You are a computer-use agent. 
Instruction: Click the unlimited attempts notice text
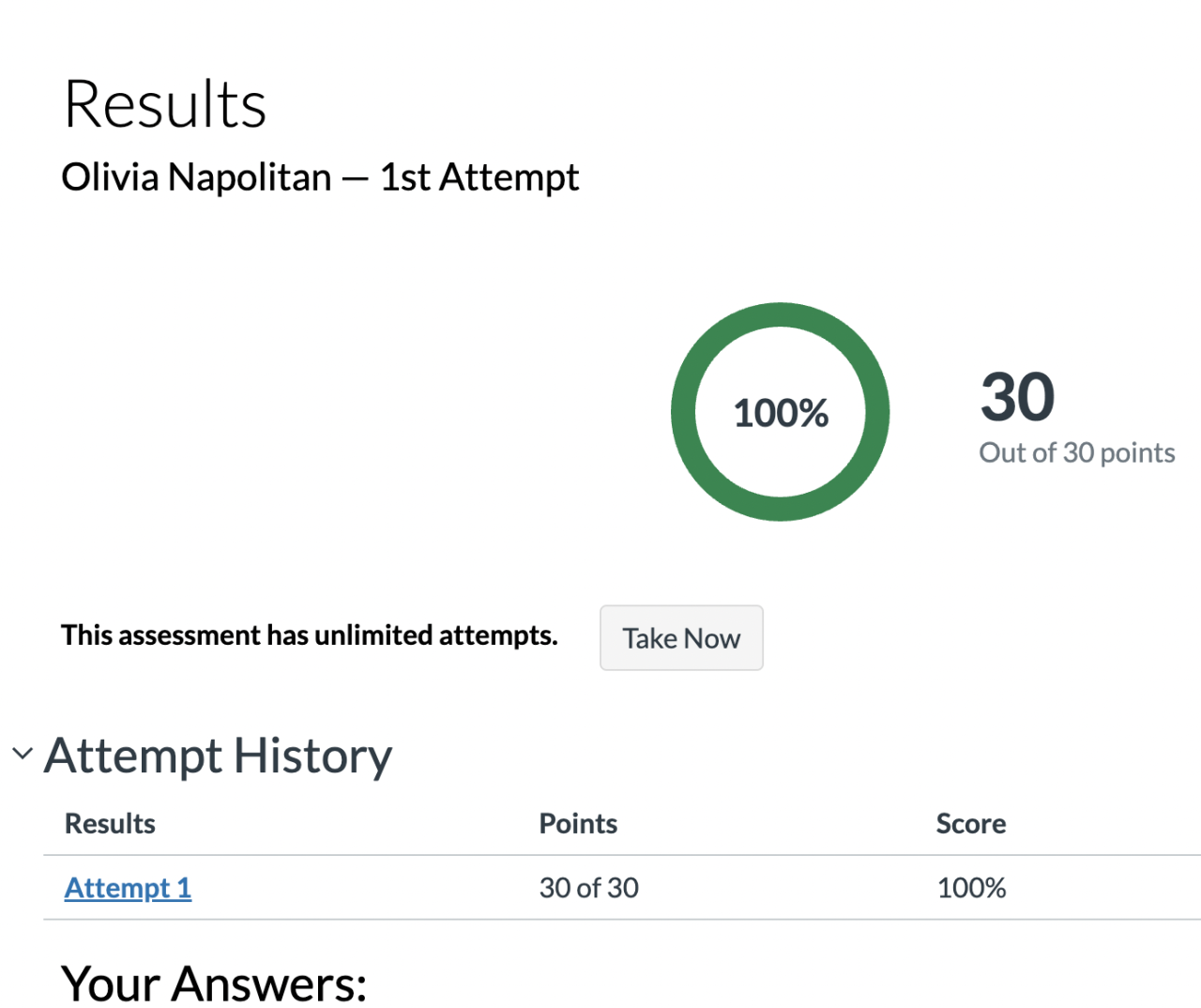click(309, 635)
